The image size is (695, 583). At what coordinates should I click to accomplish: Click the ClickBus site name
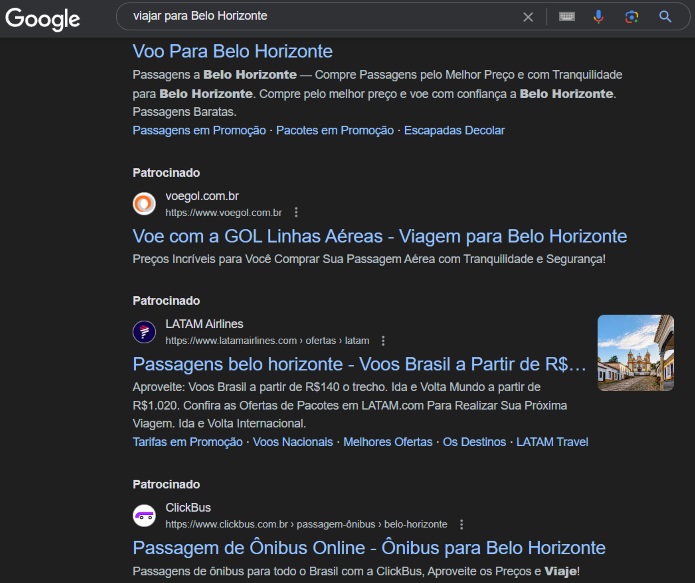[188, 508]
